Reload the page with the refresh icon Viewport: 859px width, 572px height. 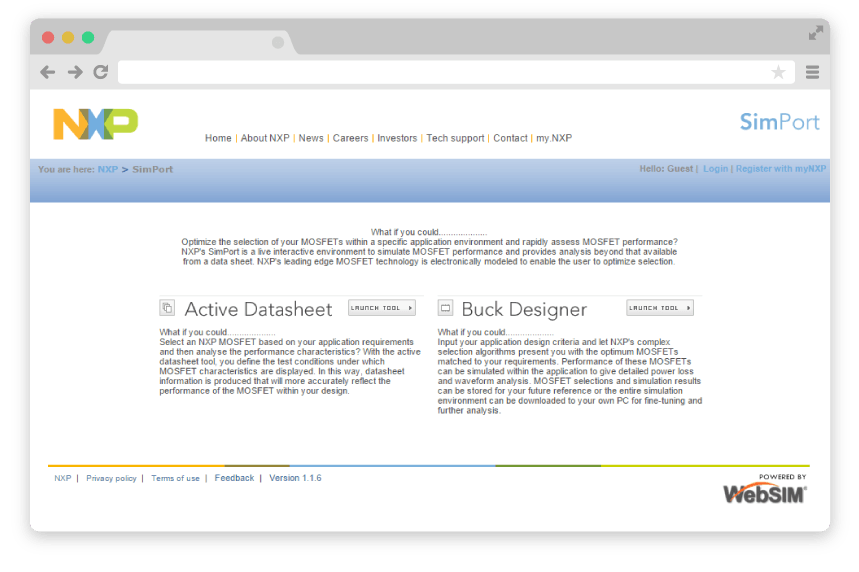click(x=101, y=72)
